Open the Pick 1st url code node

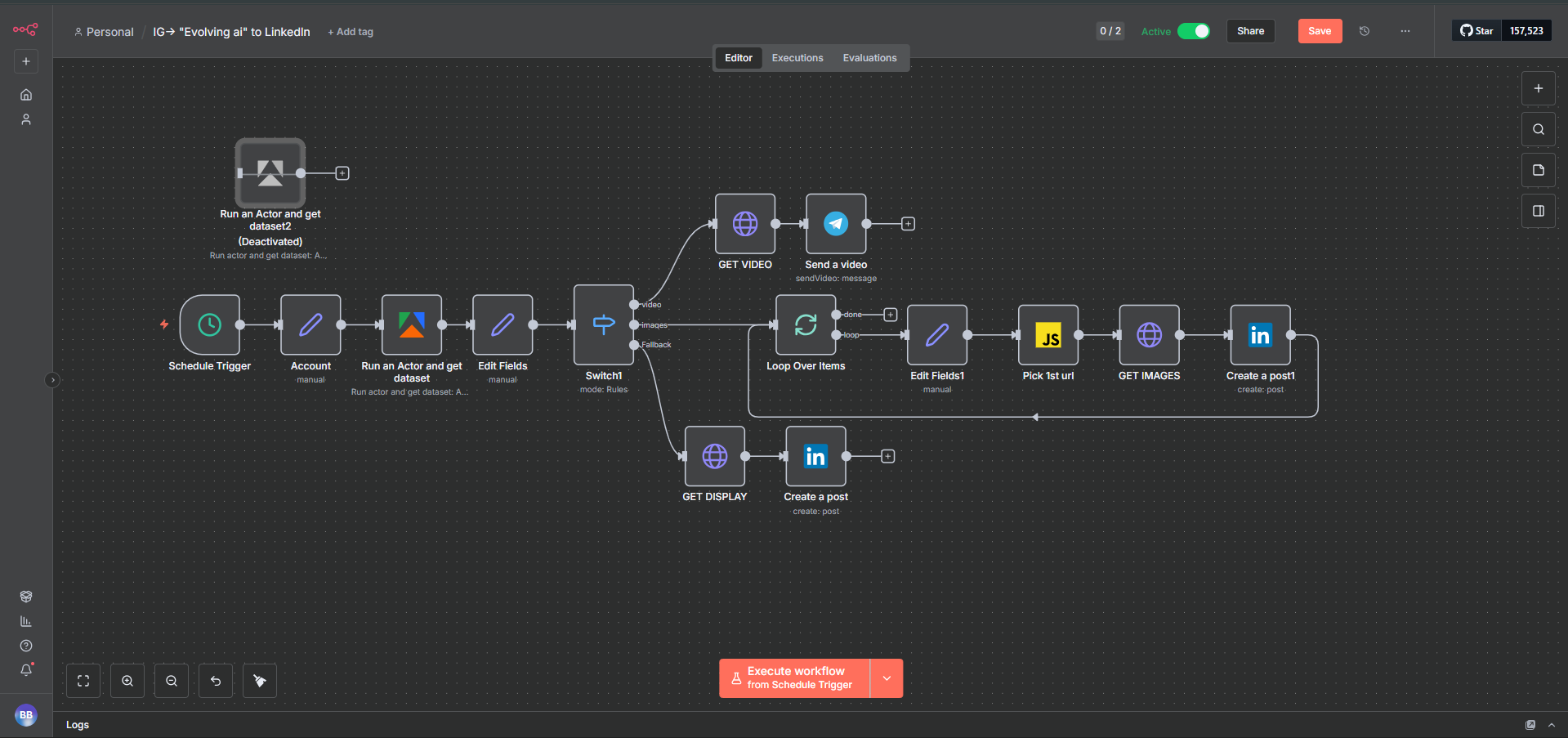[1048, 335]
